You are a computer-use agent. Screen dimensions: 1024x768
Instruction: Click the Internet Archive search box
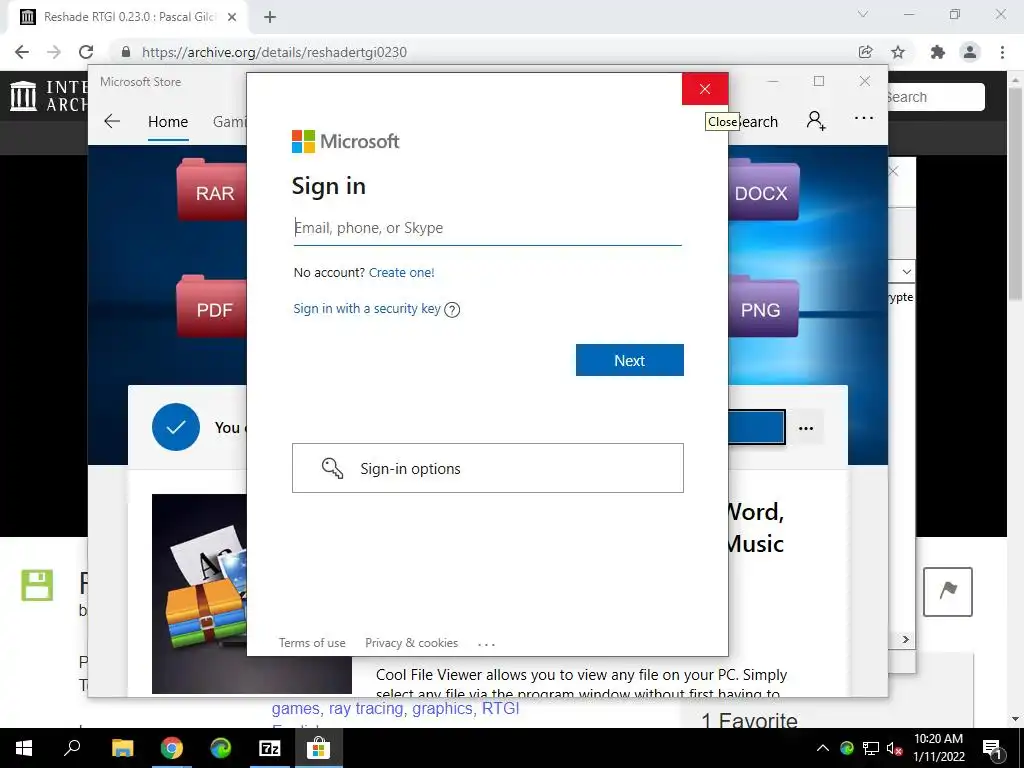tap(936, 97)
